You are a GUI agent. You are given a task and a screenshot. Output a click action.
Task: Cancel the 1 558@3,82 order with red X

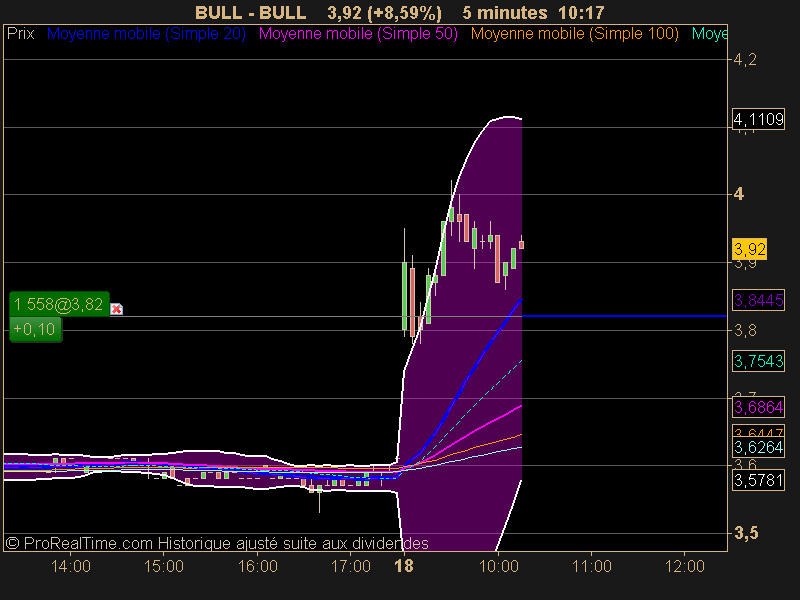point(116,309)
